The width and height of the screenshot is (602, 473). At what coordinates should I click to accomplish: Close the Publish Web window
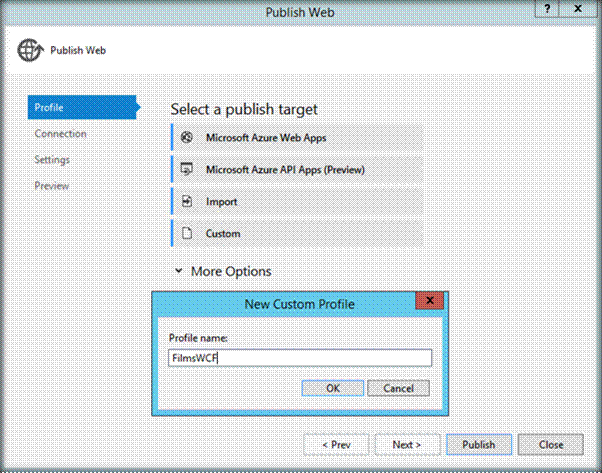pyautogui.click(x=578, y=8)
